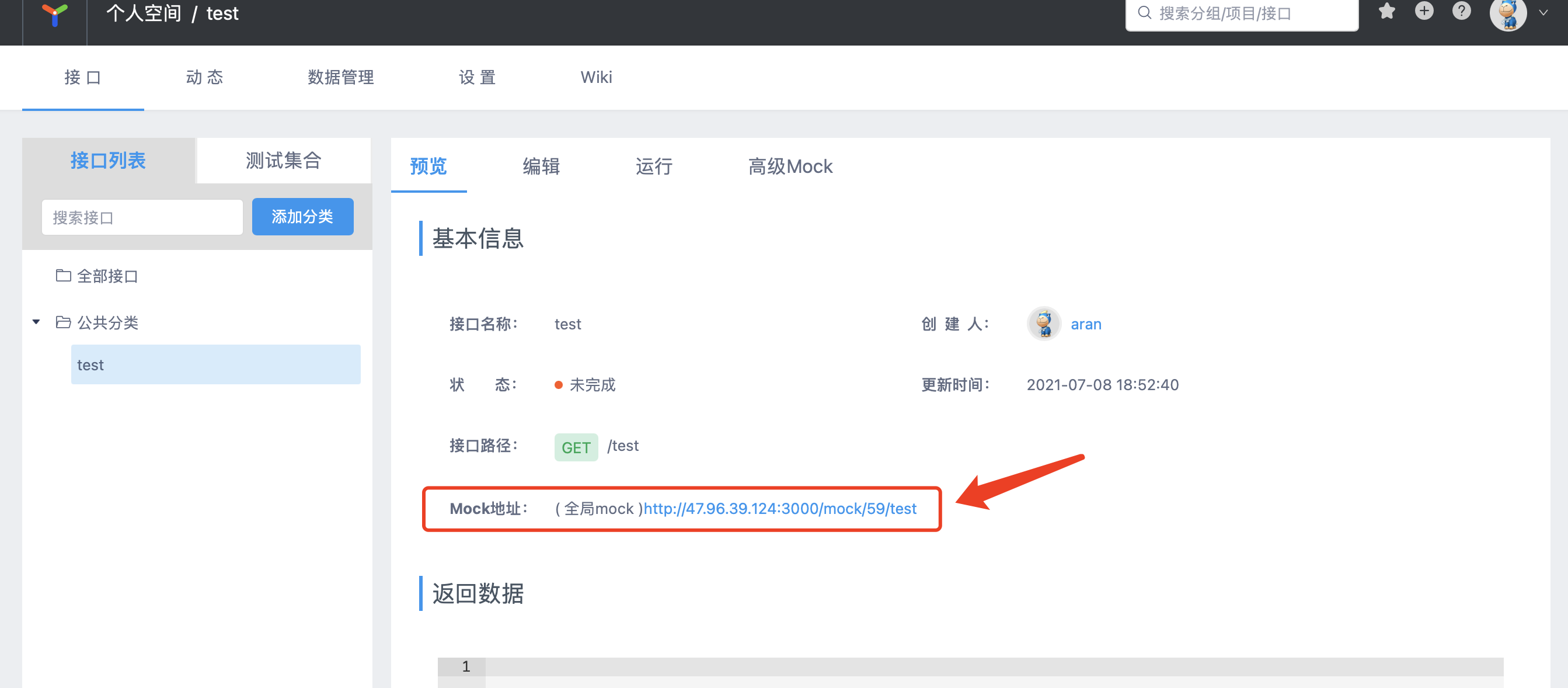This screenshot has width=1568, height=688.
Task: Click the user avatar in header
Action: click(1507, 14)
